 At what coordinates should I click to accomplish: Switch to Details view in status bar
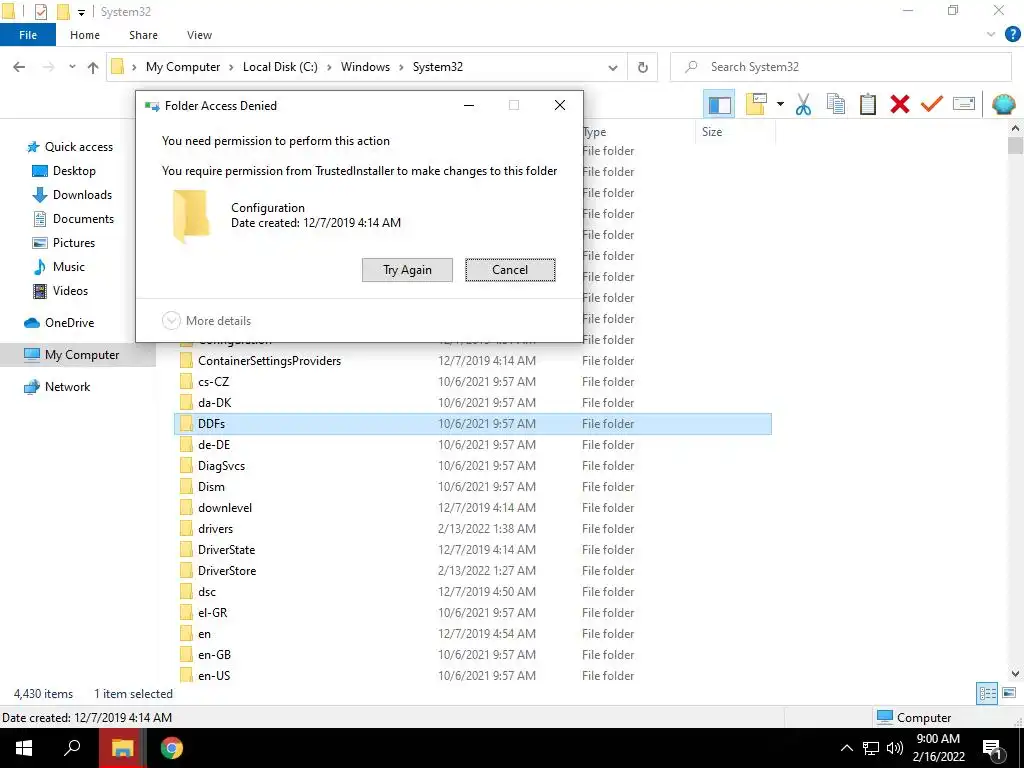[987, 694]
